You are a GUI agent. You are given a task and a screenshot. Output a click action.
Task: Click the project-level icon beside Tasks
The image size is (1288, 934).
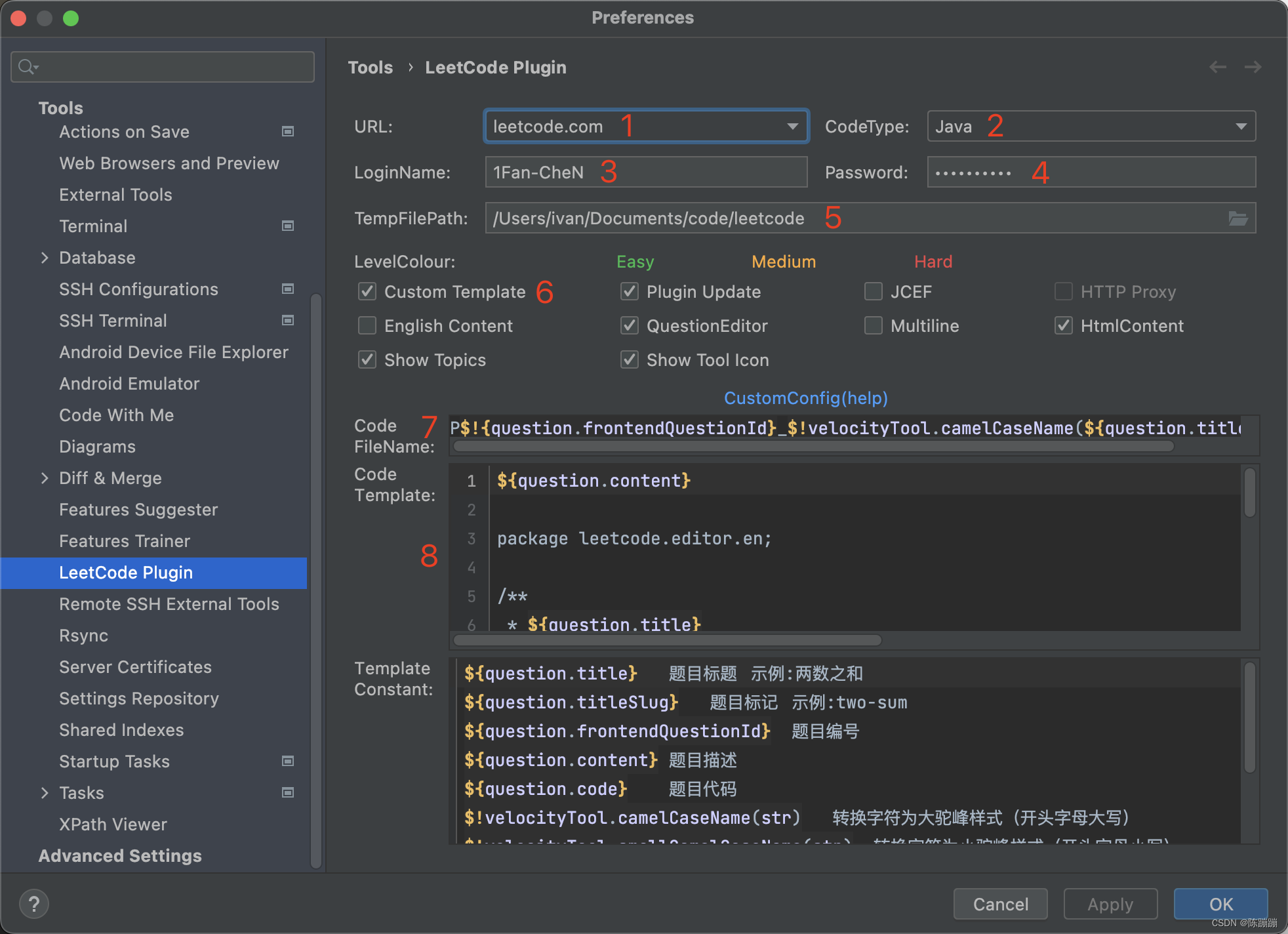287,793
